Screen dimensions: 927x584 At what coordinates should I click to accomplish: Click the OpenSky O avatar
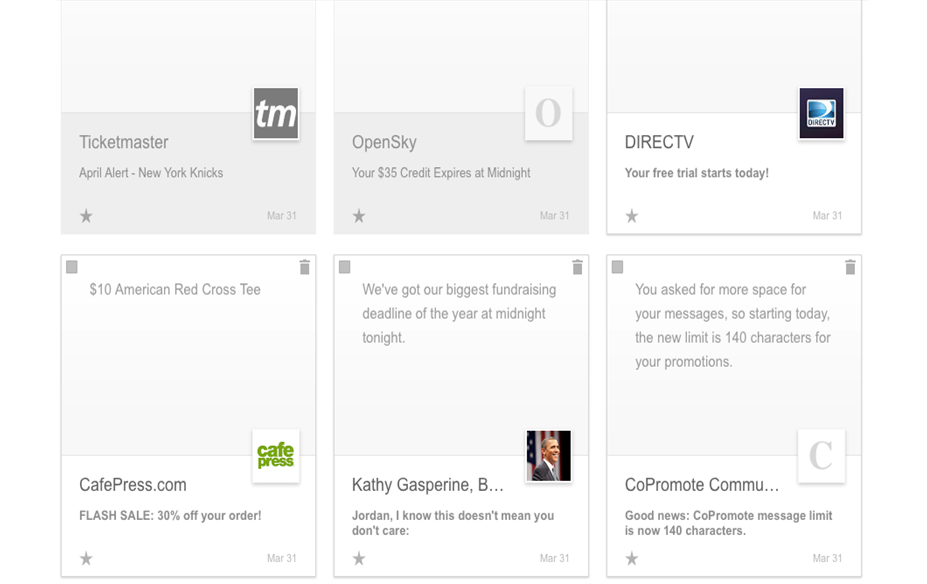coord(549,113)
